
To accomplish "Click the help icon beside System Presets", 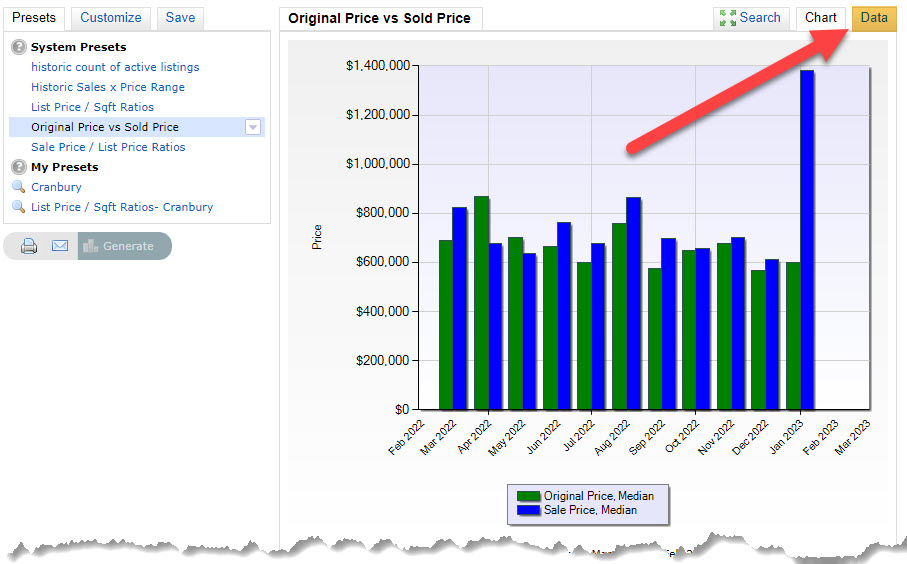I will (x=18, y=47).
